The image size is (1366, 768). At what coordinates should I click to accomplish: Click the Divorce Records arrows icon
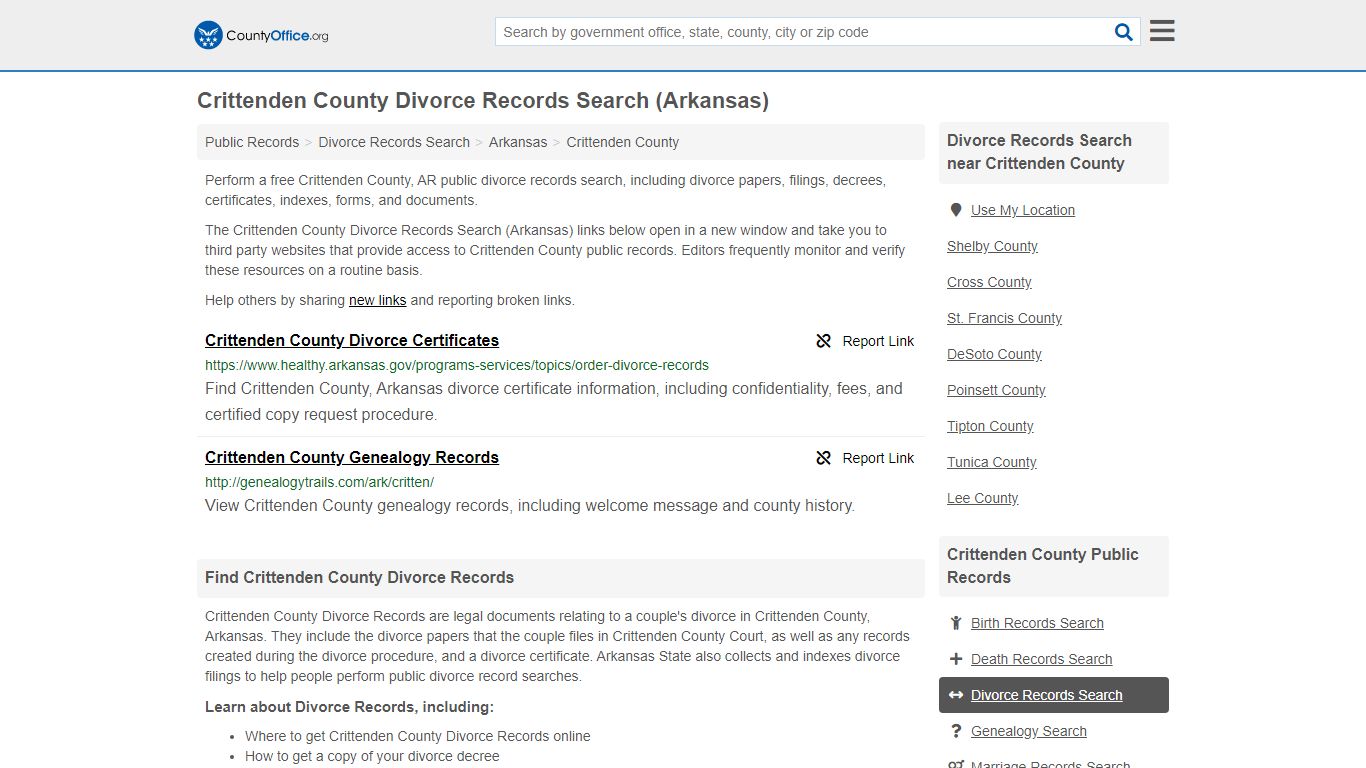(956, 695)
